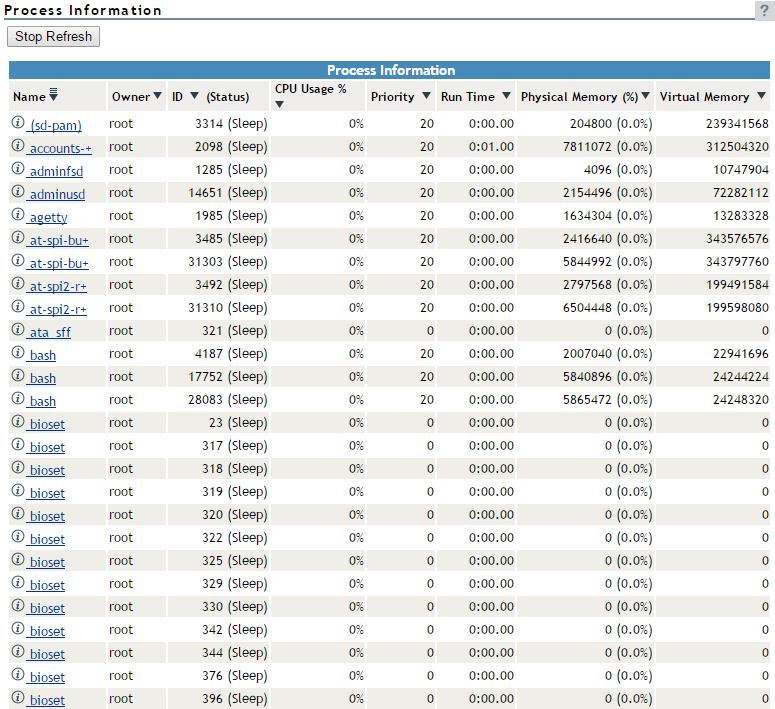Screen dimensions: 775x709
Task: Click the Name column sort icon
Action: tap(53, 96)
